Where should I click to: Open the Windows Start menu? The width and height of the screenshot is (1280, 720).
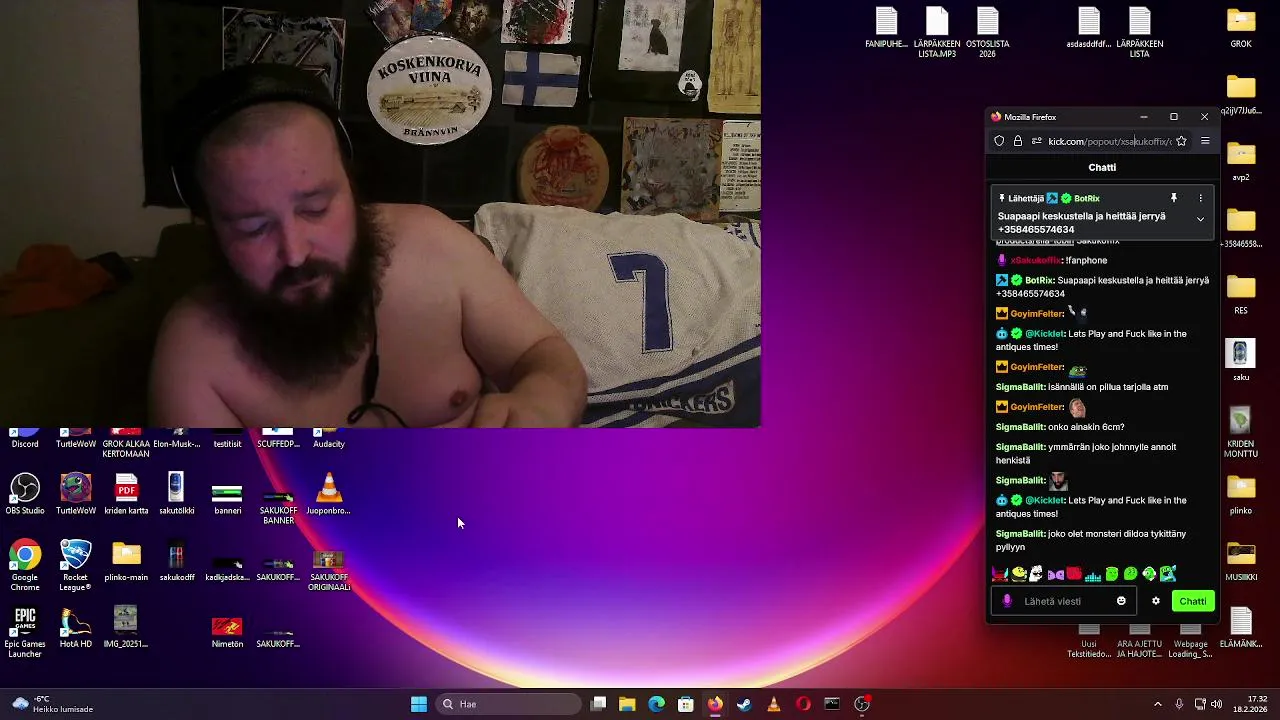click(x=419, y=704)
